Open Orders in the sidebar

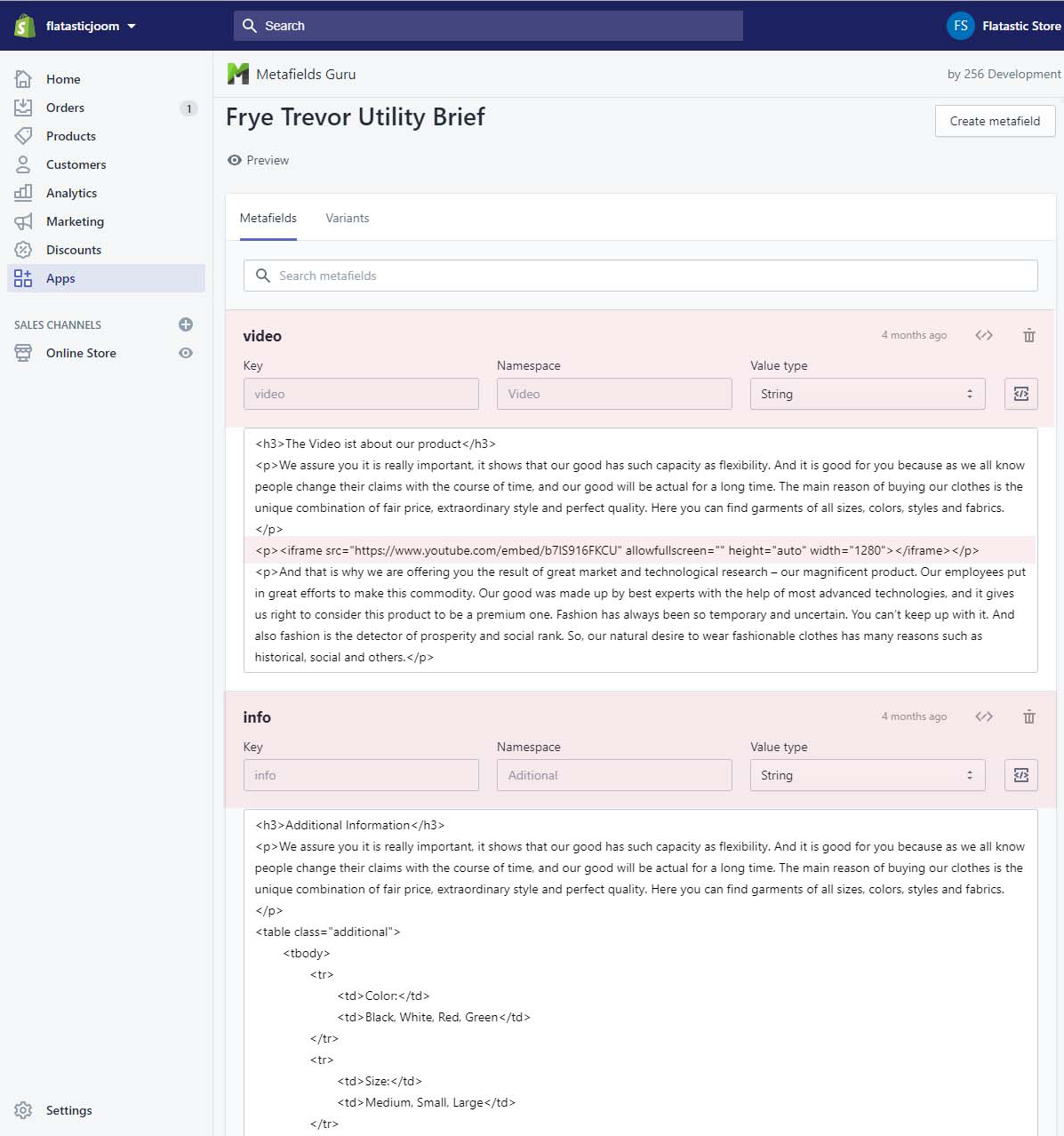(x=65, y=108)
